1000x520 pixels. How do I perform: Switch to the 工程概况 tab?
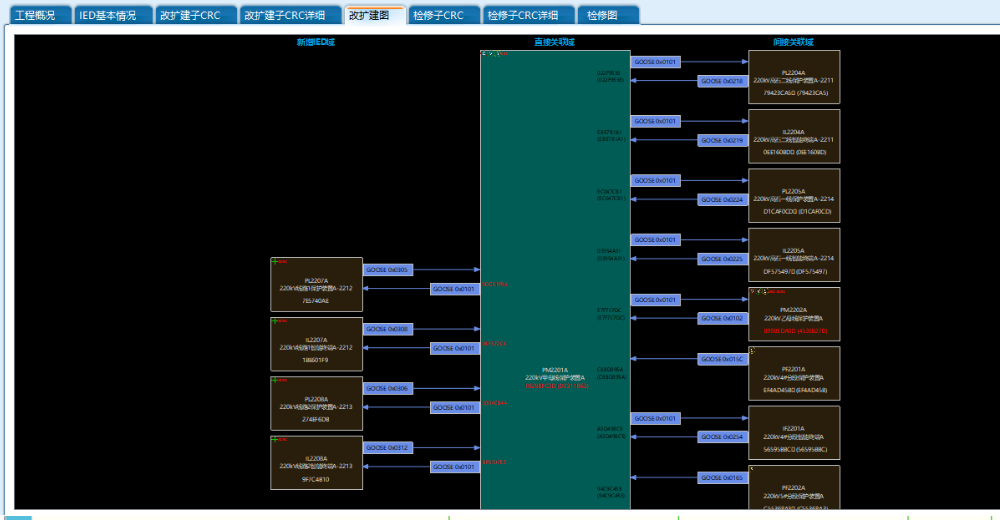[36, 16]
